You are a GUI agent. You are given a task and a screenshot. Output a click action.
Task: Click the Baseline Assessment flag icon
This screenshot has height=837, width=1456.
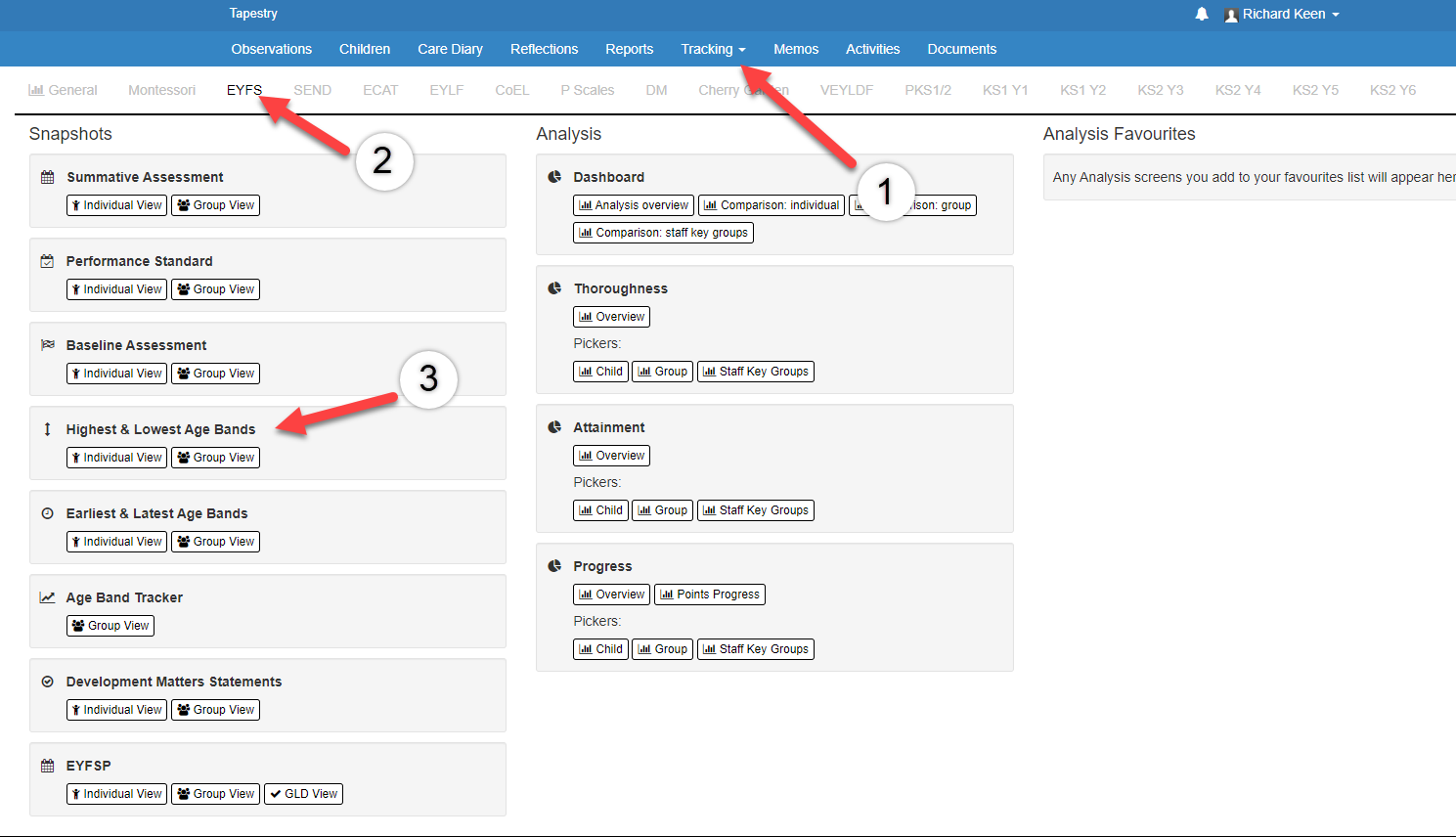click(47, 345)
